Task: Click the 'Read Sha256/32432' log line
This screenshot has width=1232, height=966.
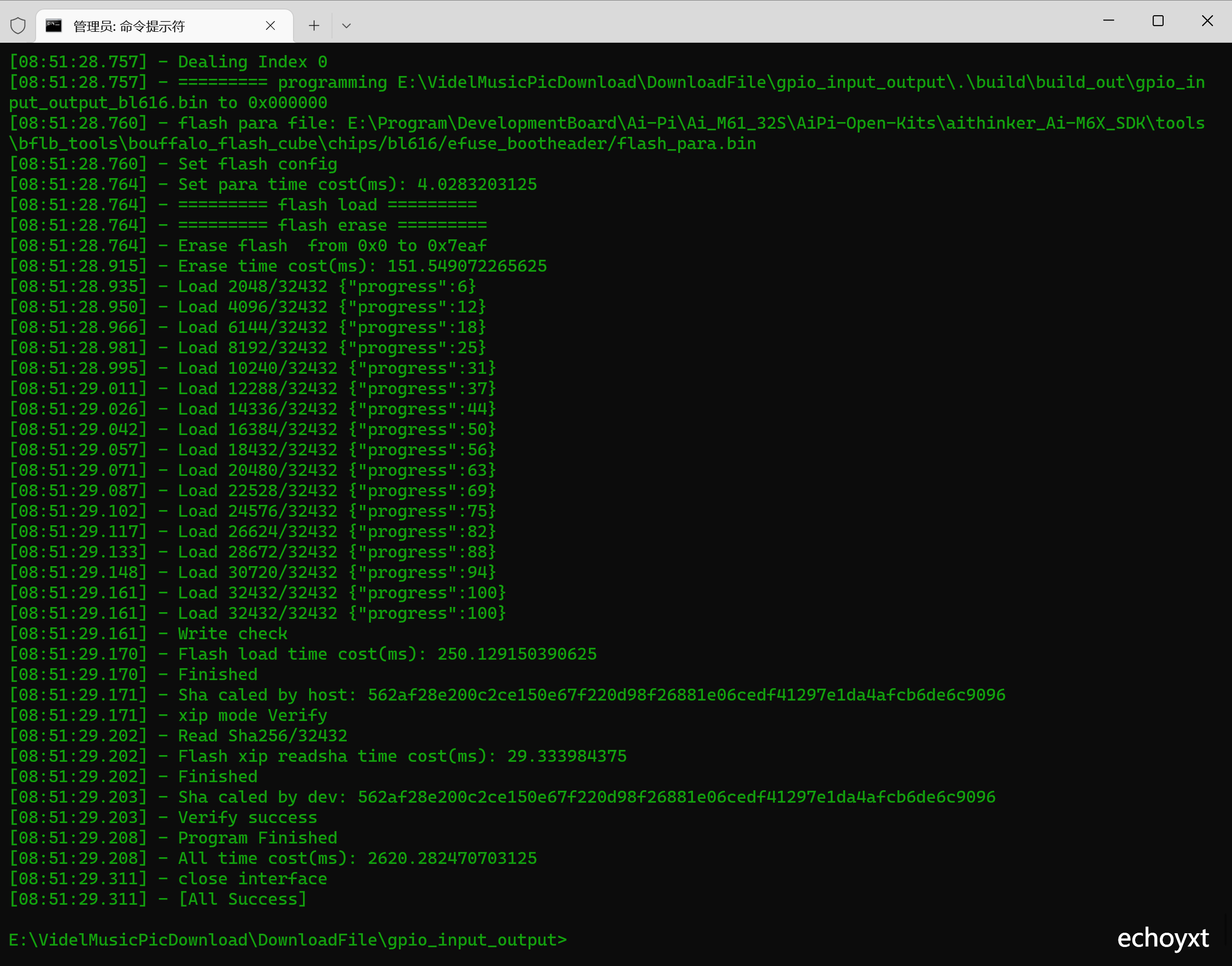Action: coord(178,735)
